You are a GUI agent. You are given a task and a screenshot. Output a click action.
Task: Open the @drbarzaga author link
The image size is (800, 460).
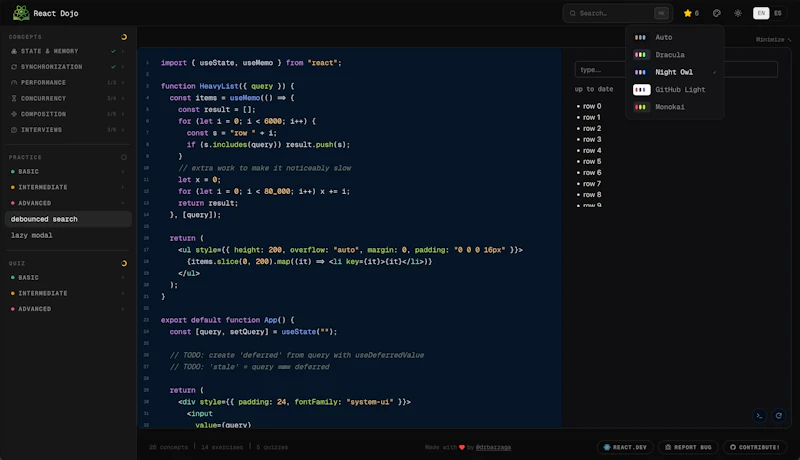tap(493, 447)
